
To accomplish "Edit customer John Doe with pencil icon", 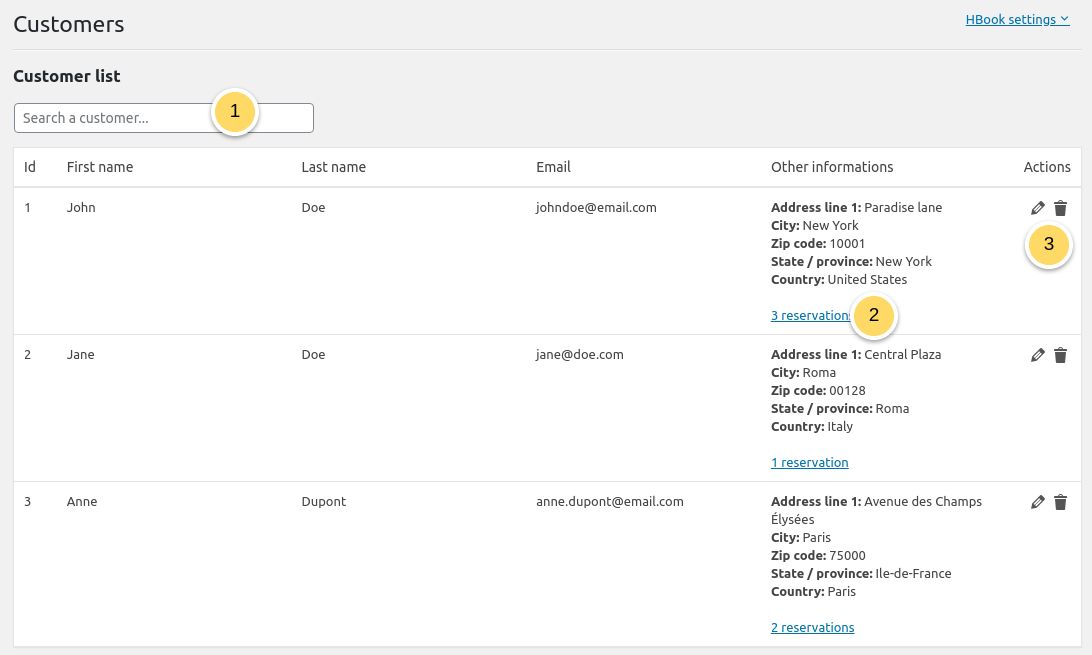I will pos(1038,208).
